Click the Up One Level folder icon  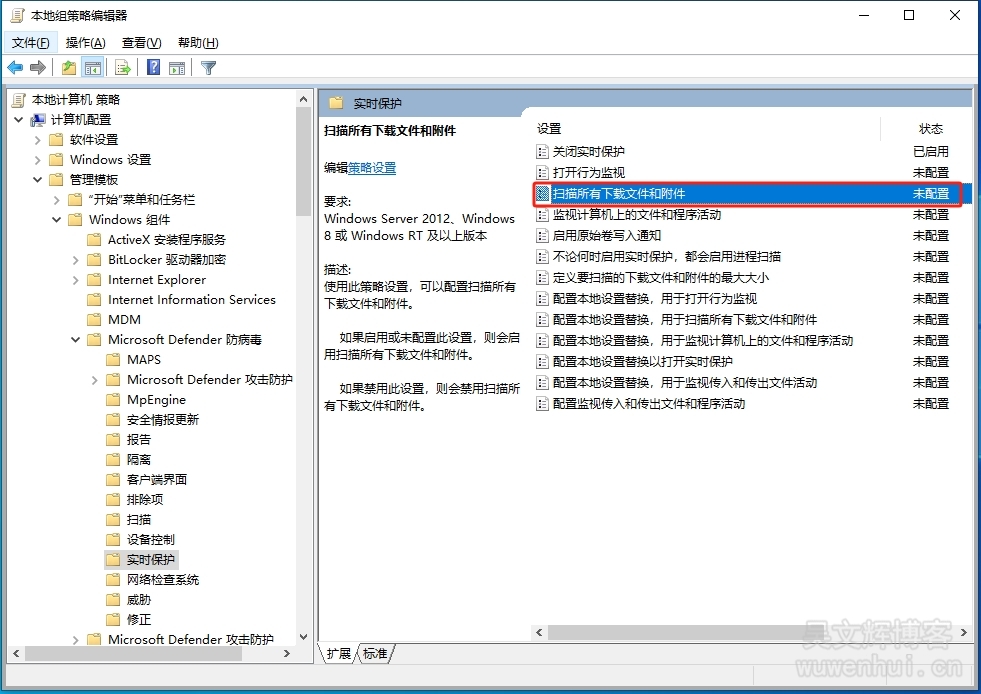pos(68,68)
